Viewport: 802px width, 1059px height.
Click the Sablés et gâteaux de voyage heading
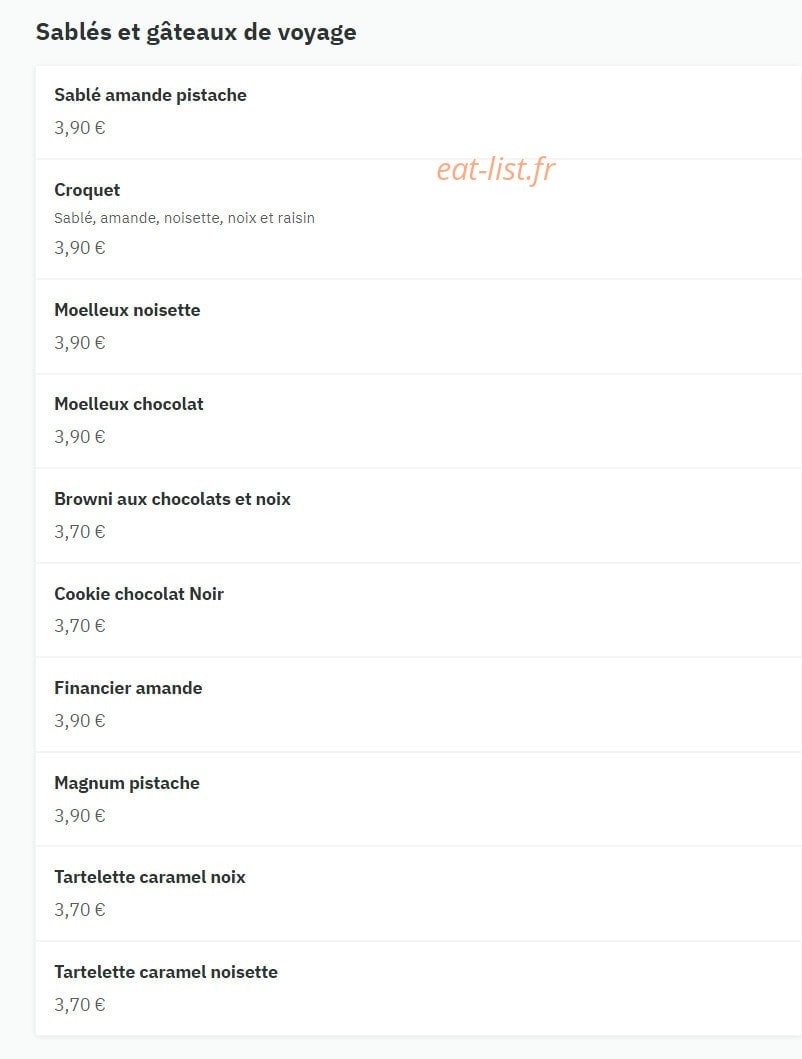pos(196,32)
